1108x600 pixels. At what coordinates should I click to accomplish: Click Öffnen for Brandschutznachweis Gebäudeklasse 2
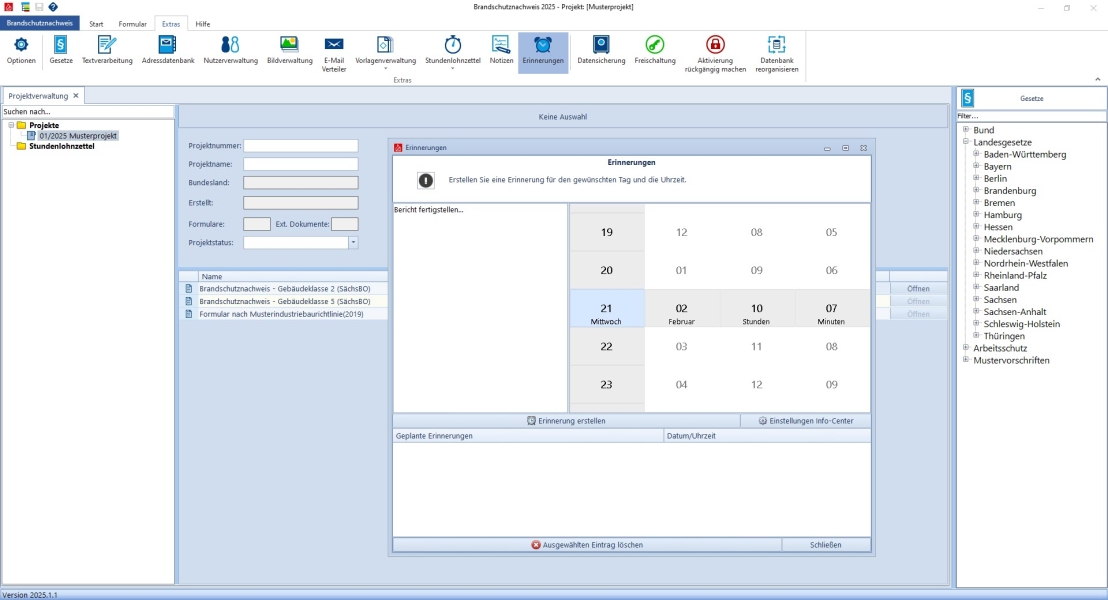tap(918, 288)
